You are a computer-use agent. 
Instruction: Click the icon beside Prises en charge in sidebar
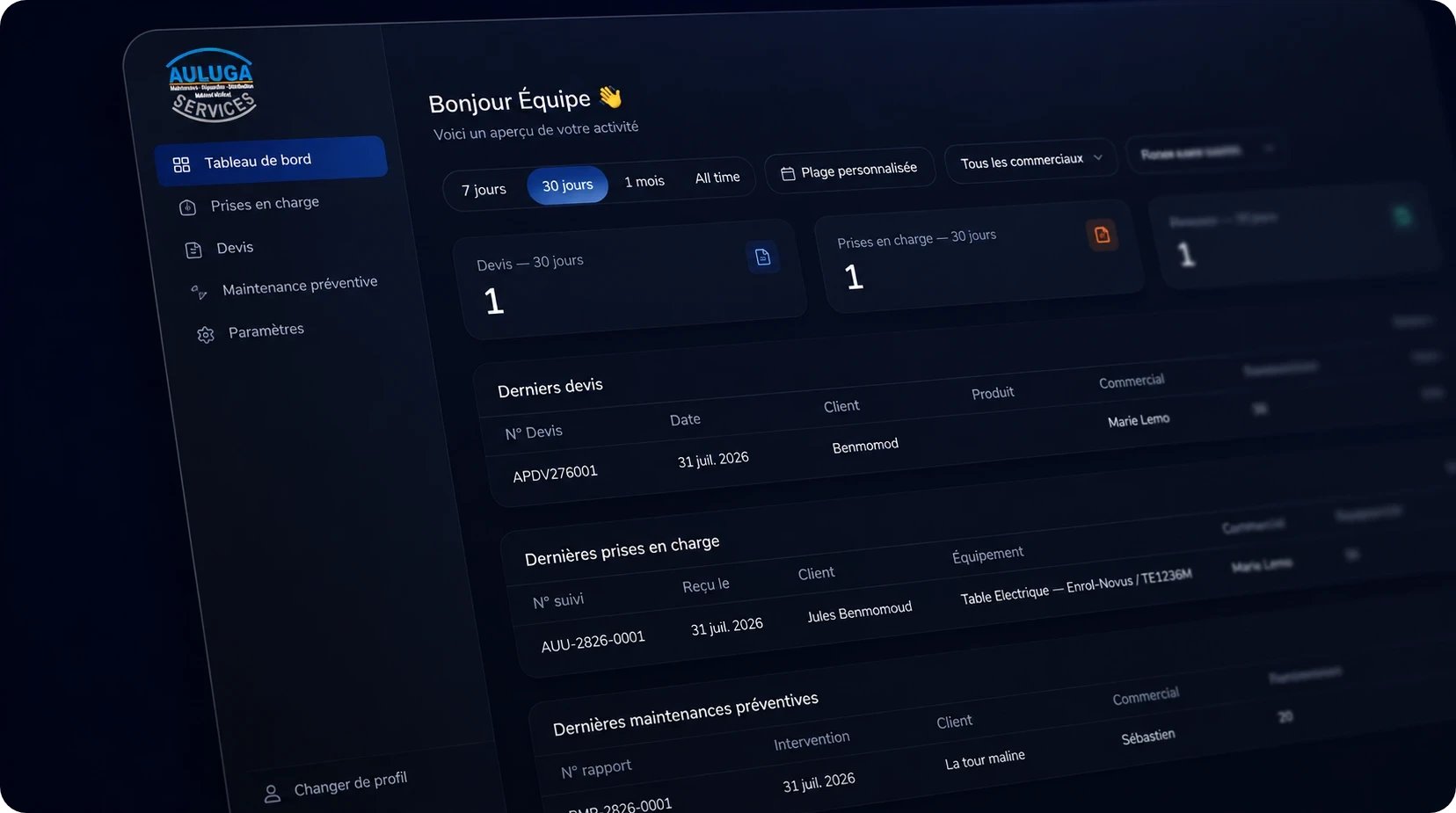[187, 207]
